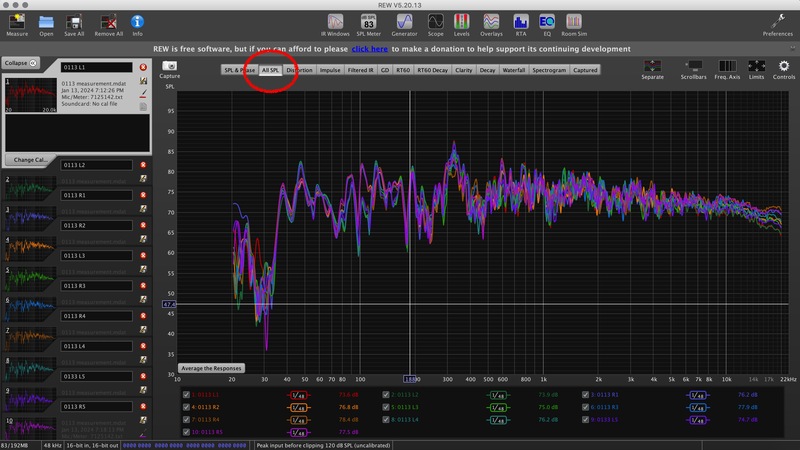The width and height of the screenshot is (800, 450).
Task: Click the 0113 L2 measurement name field
Action: pos(95,165)
